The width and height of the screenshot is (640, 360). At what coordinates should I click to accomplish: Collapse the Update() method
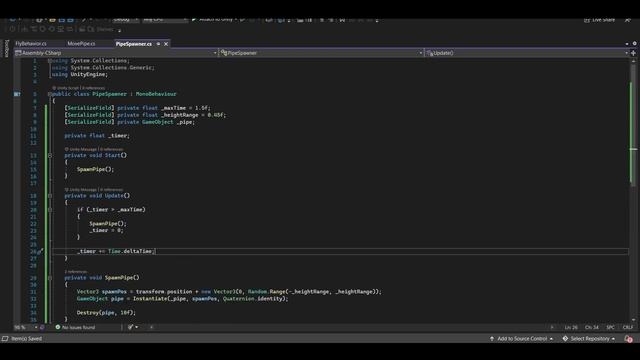[50, 196]
